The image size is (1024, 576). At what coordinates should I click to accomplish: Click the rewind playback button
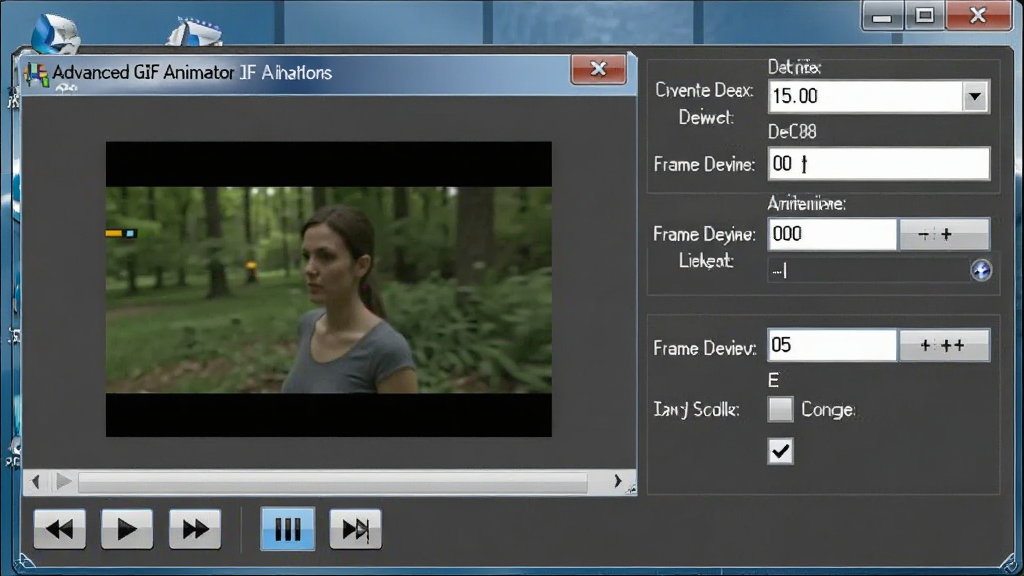coord(59,528)
